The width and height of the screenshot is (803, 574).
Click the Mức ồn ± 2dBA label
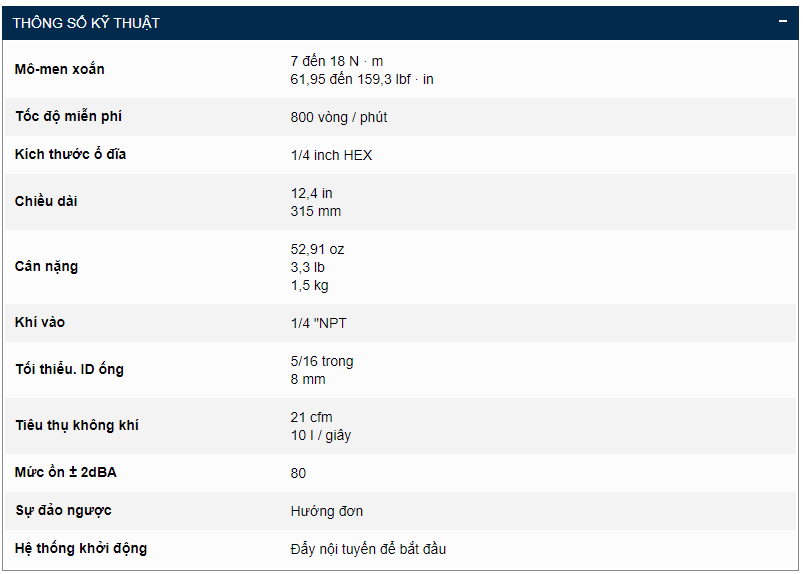(x=66, y=473)
